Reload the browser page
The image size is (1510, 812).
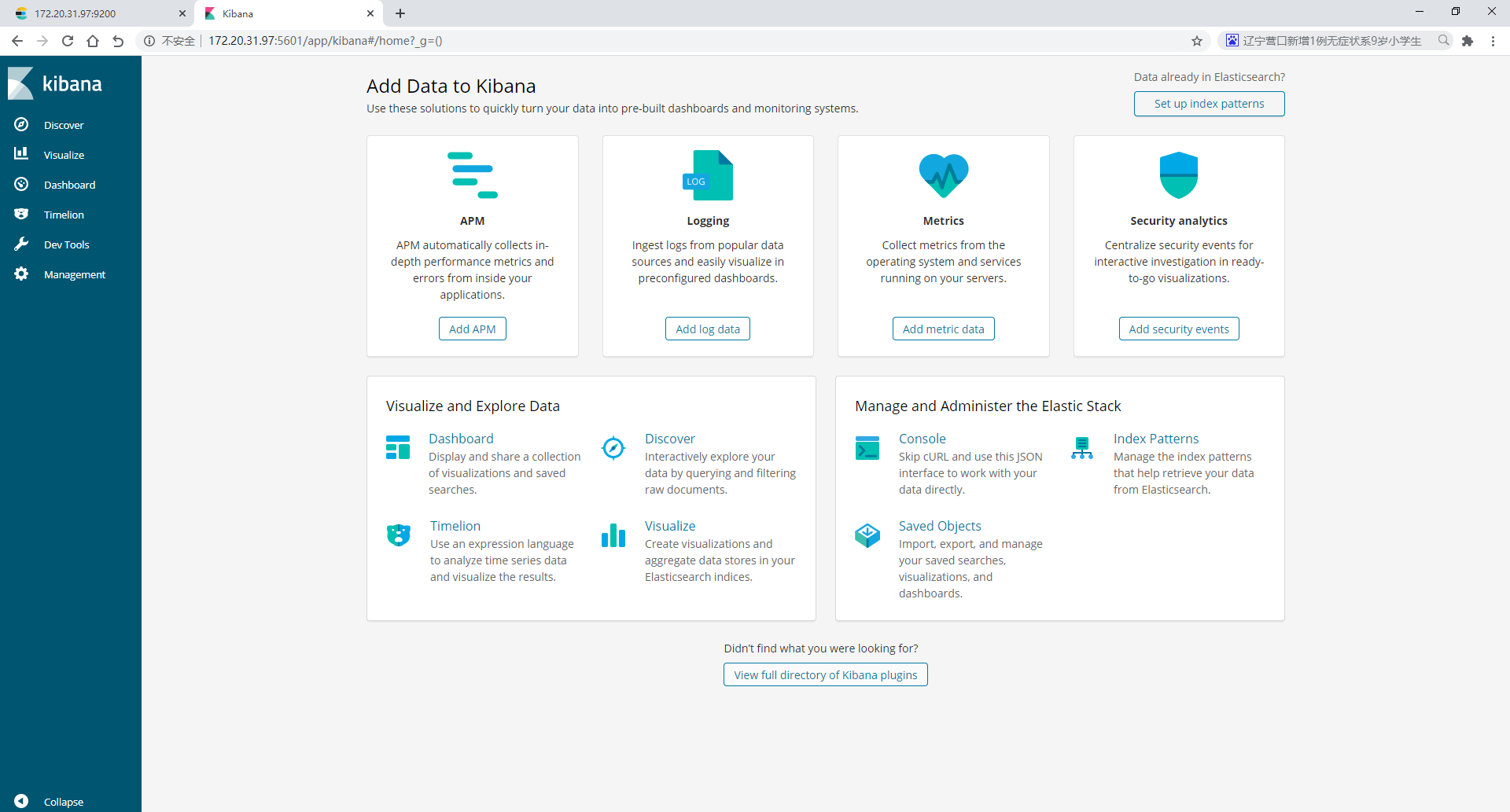[68, 41]
